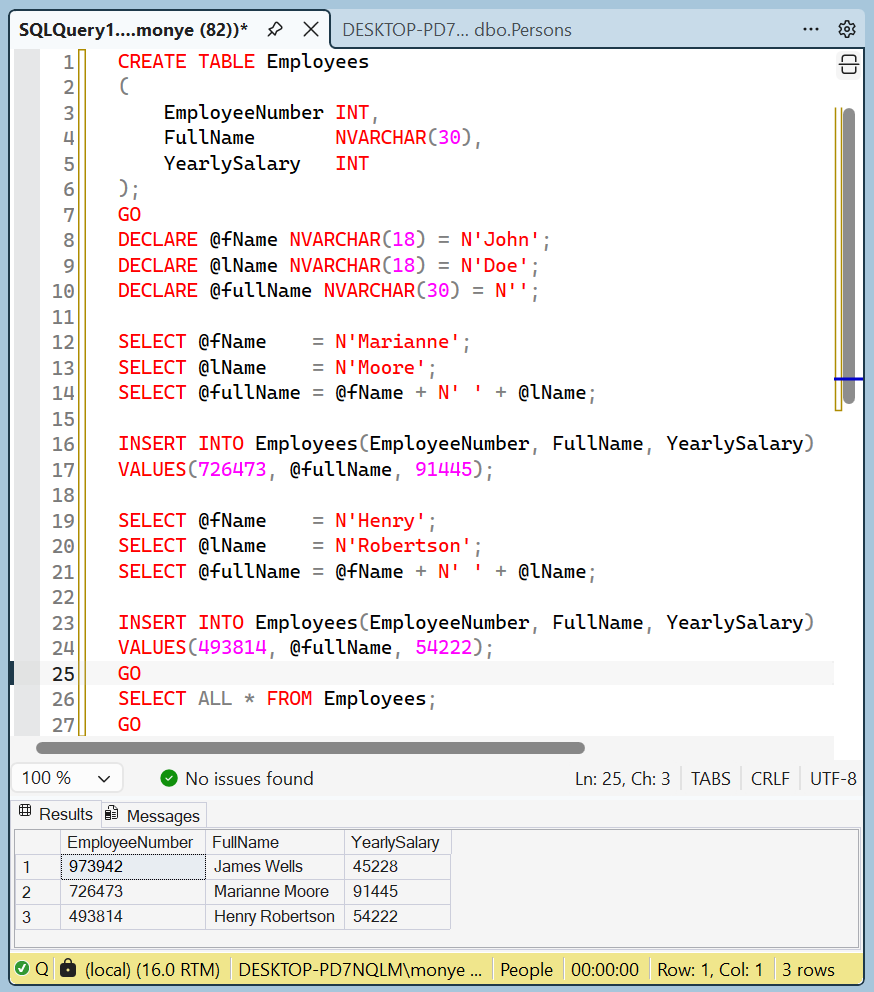Click the DESKTOP-PD7NQLM\monye login status
The image size is (874, 992).
[359, 969]
